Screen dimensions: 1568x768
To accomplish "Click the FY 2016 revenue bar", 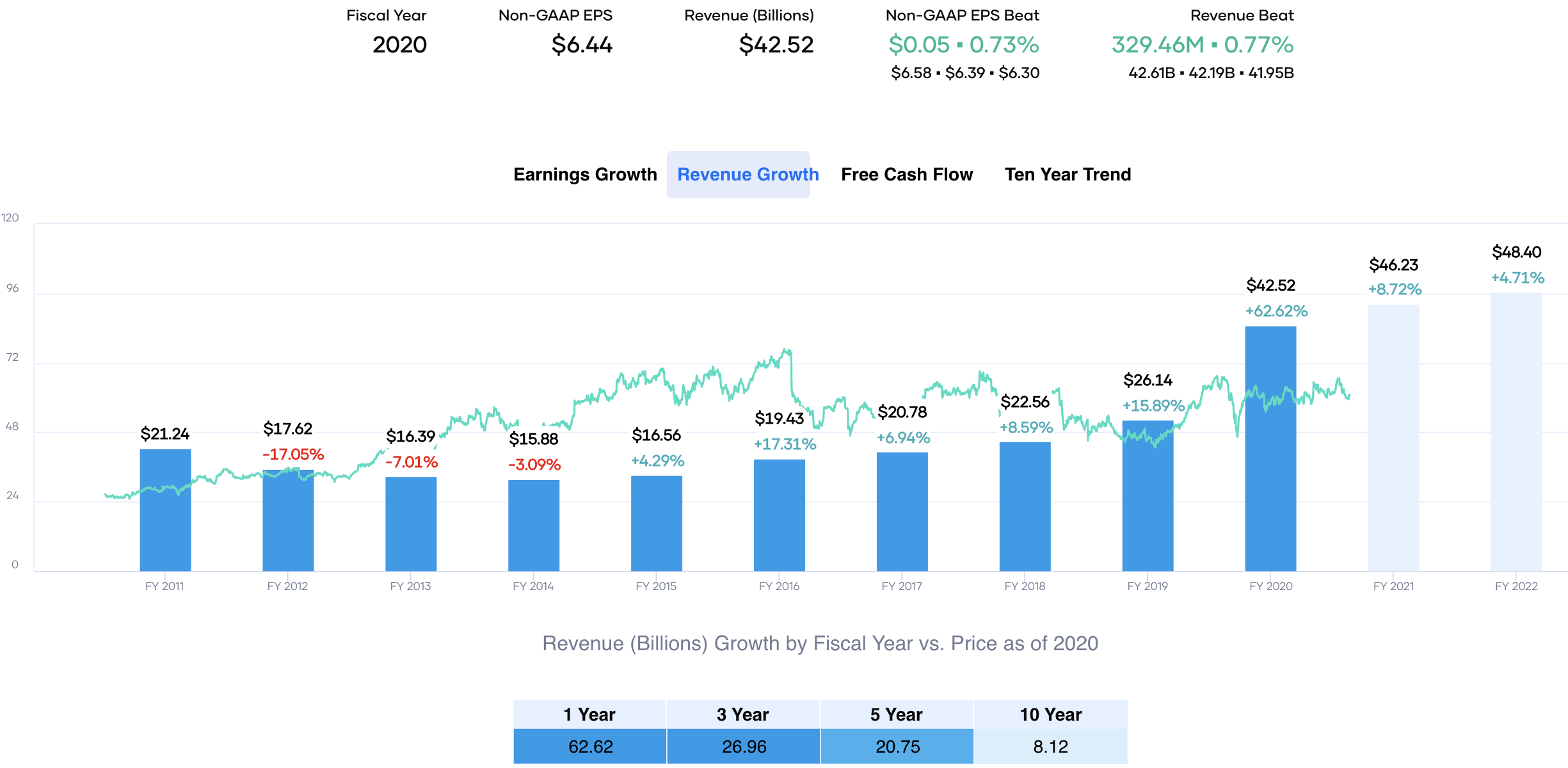I will point(780,515).
